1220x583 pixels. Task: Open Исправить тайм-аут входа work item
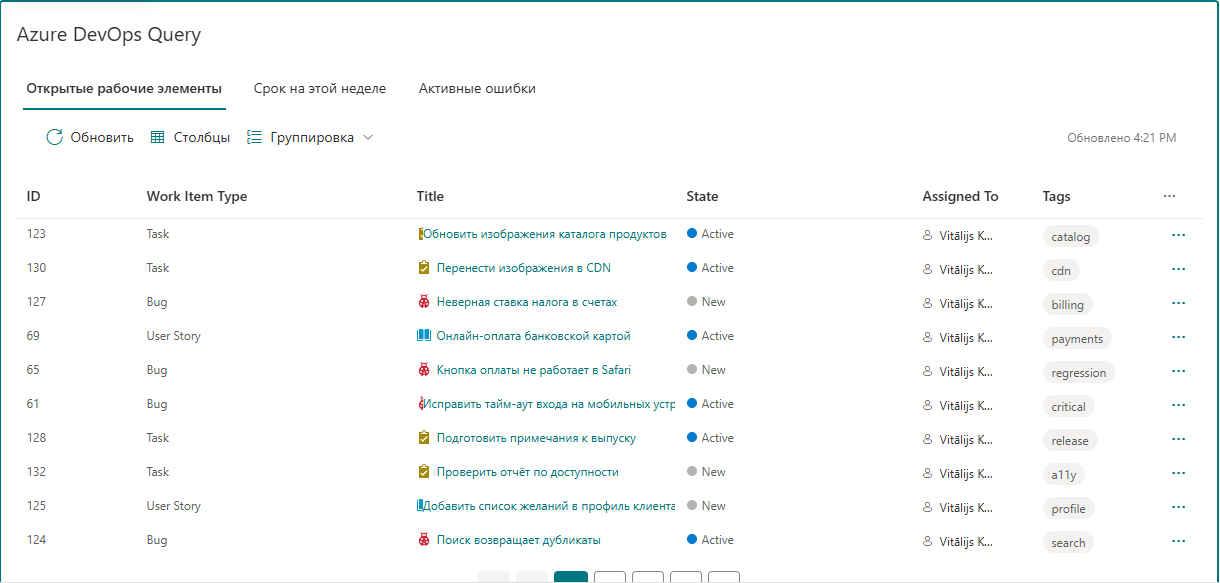click(x=549, y=404)
